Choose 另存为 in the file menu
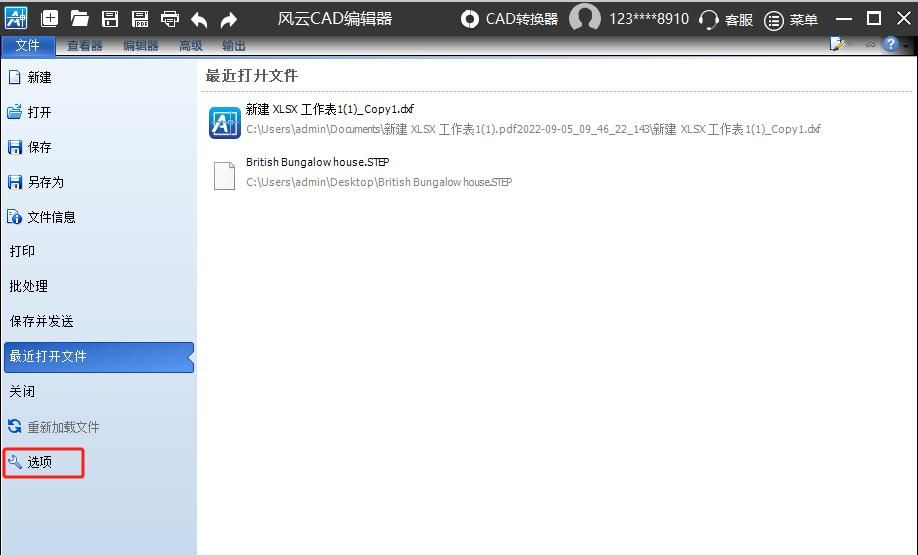This screenshot has width=918, height=555. 35,182
